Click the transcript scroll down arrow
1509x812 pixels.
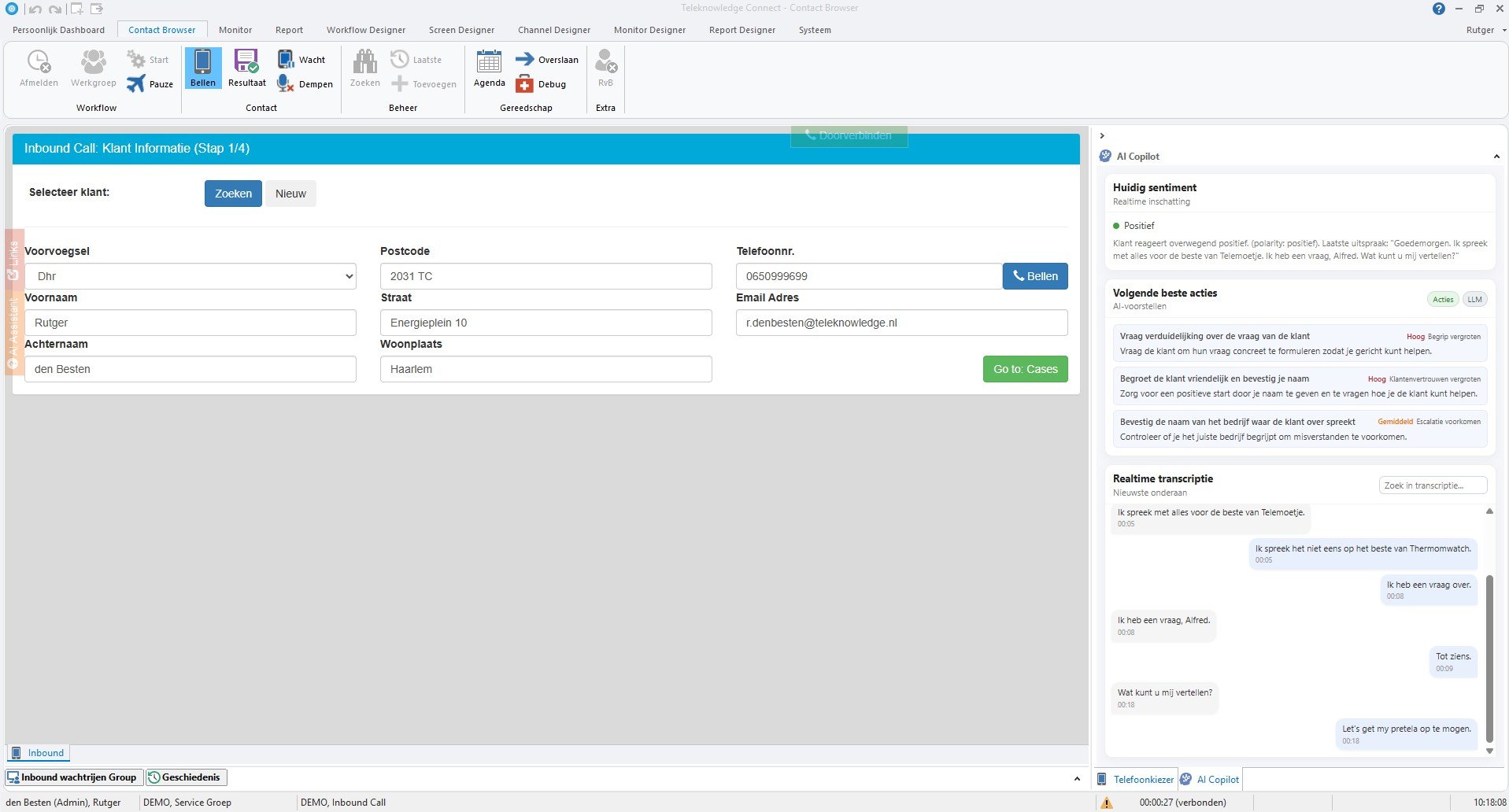pos(1489,751)
